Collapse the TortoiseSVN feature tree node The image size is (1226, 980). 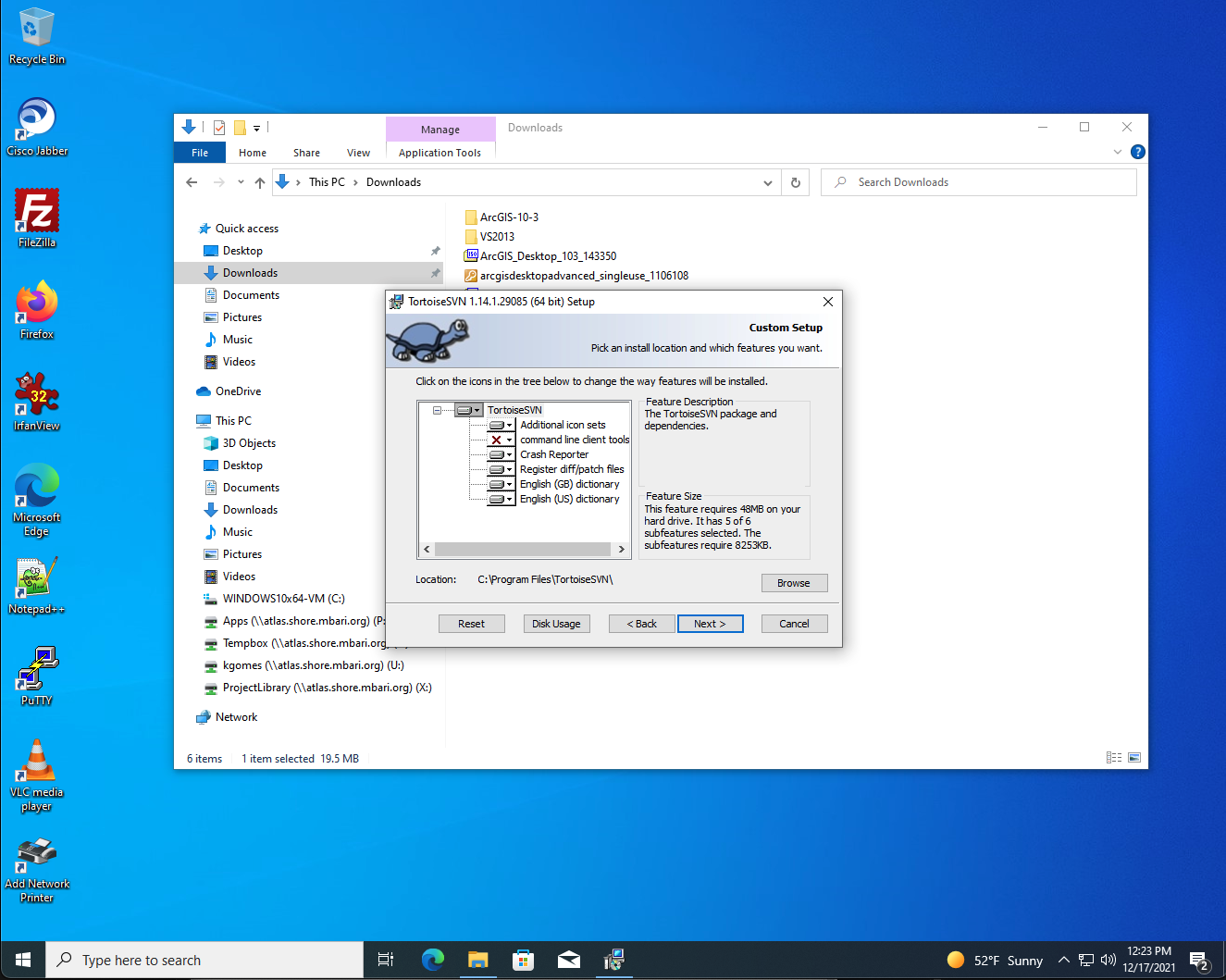tap(437, 410)
